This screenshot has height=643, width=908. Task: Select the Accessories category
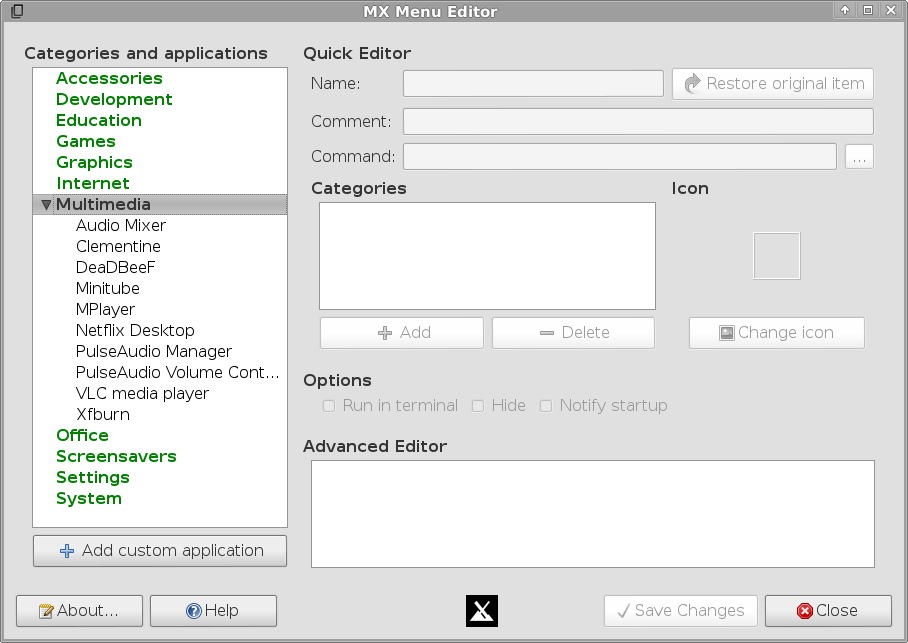coord(109,78)
